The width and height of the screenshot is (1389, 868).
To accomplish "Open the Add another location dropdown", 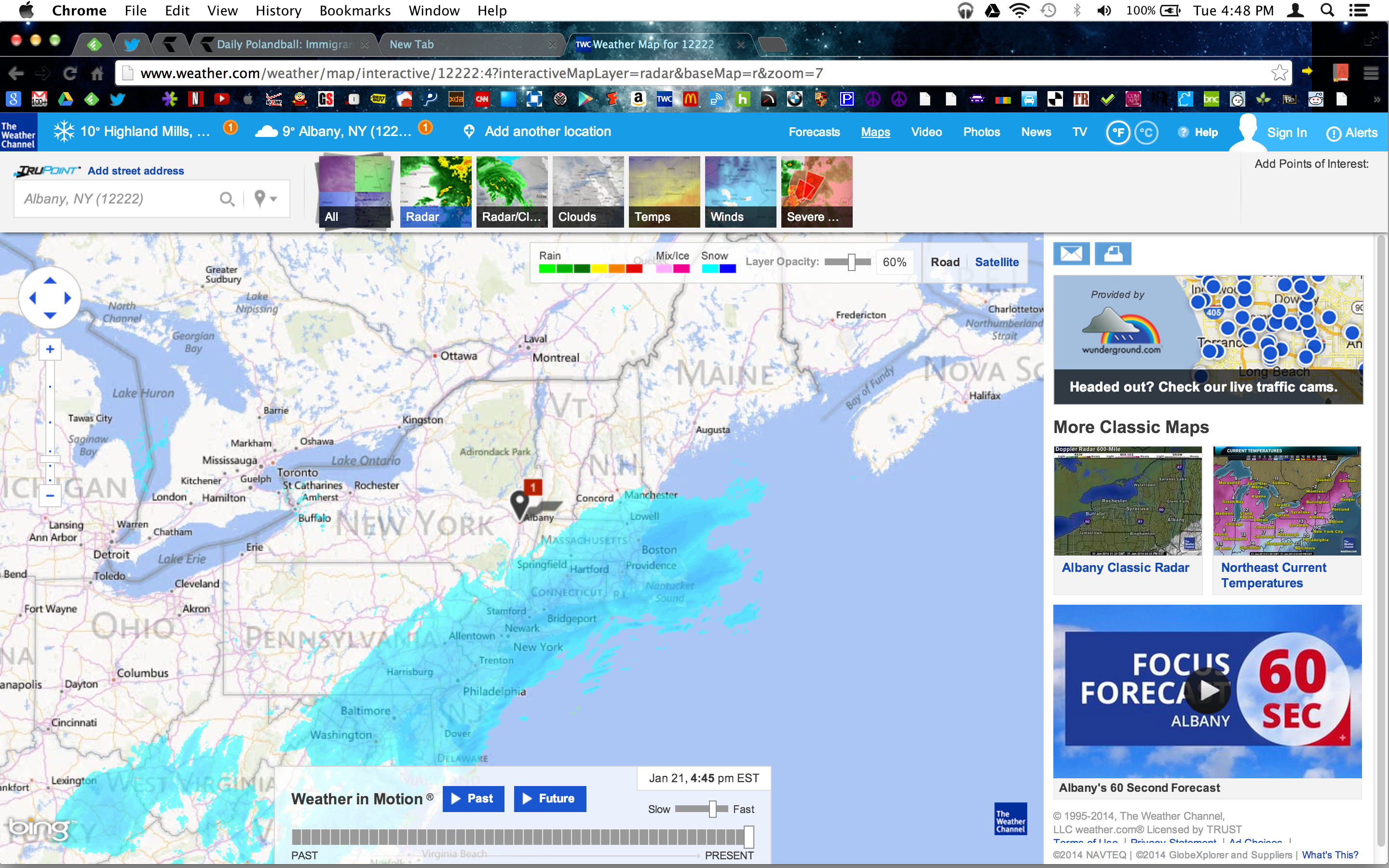I will [x=548, y=131].
